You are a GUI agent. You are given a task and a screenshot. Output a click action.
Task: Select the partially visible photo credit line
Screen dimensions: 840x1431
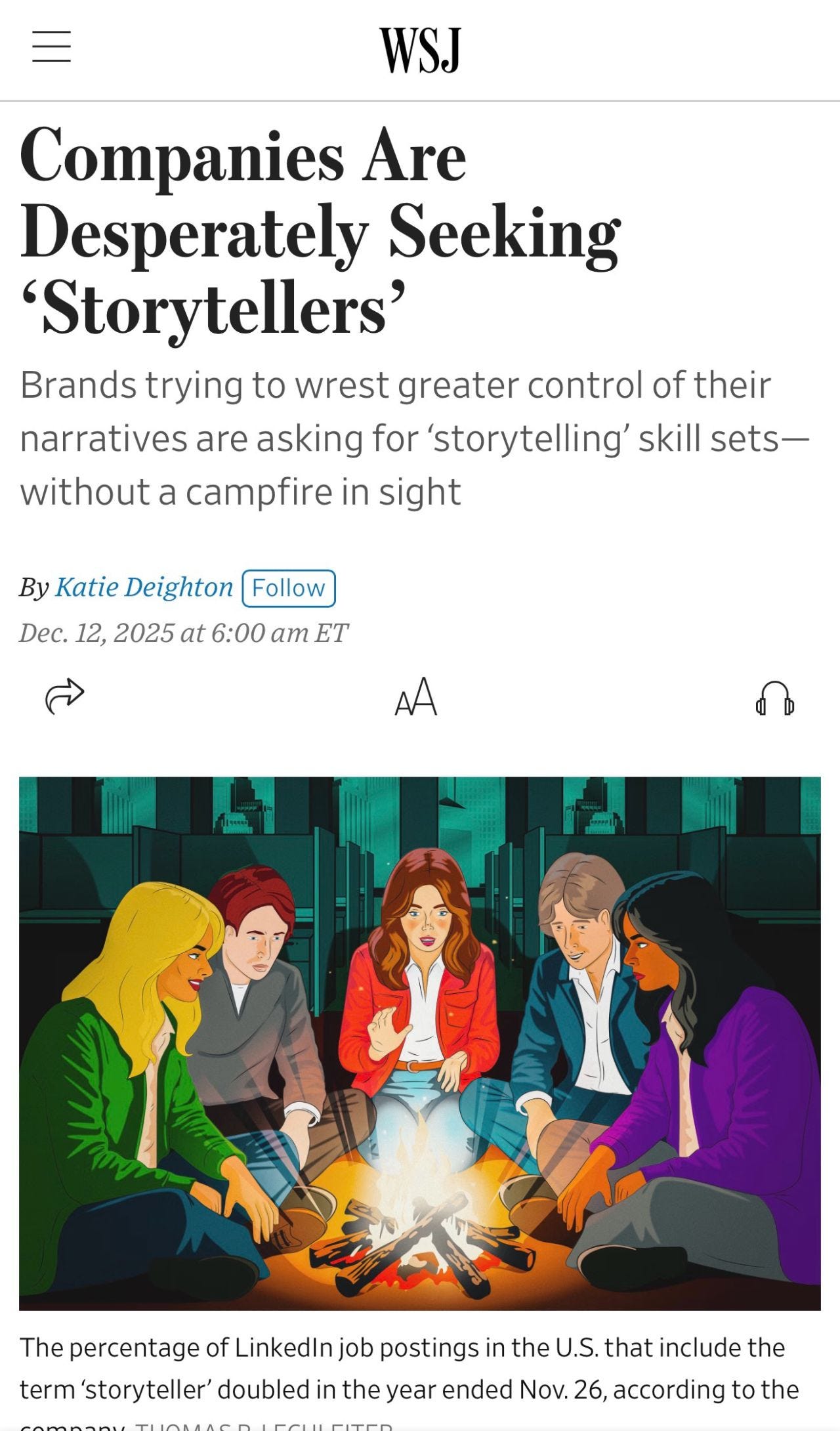264,1426
